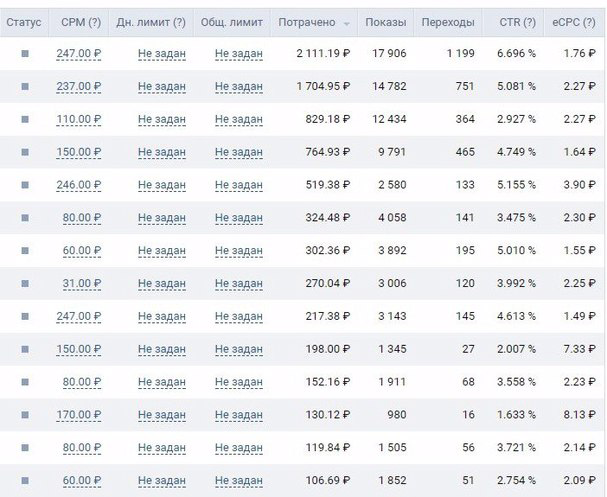Click status square icon in 519.38 ₽ row
The image size is (607, 497).
[25, 185]
